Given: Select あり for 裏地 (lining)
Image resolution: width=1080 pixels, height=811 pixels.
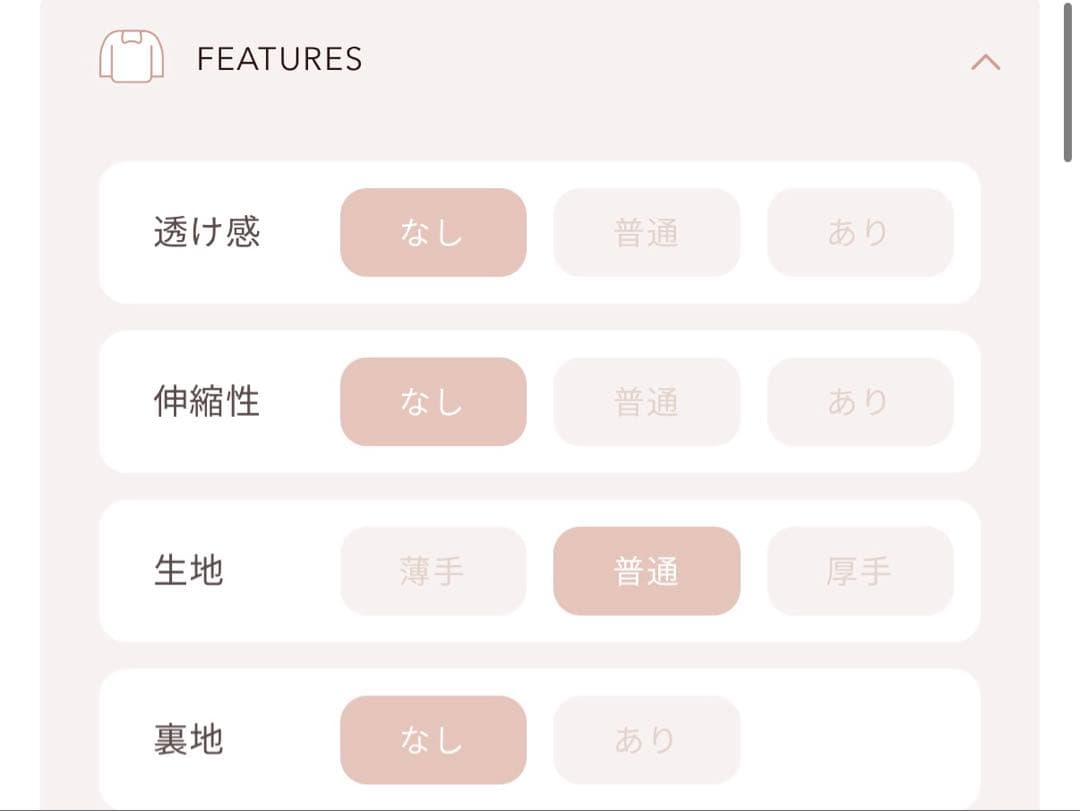Looking at the screenshot, I should [647, 739].
